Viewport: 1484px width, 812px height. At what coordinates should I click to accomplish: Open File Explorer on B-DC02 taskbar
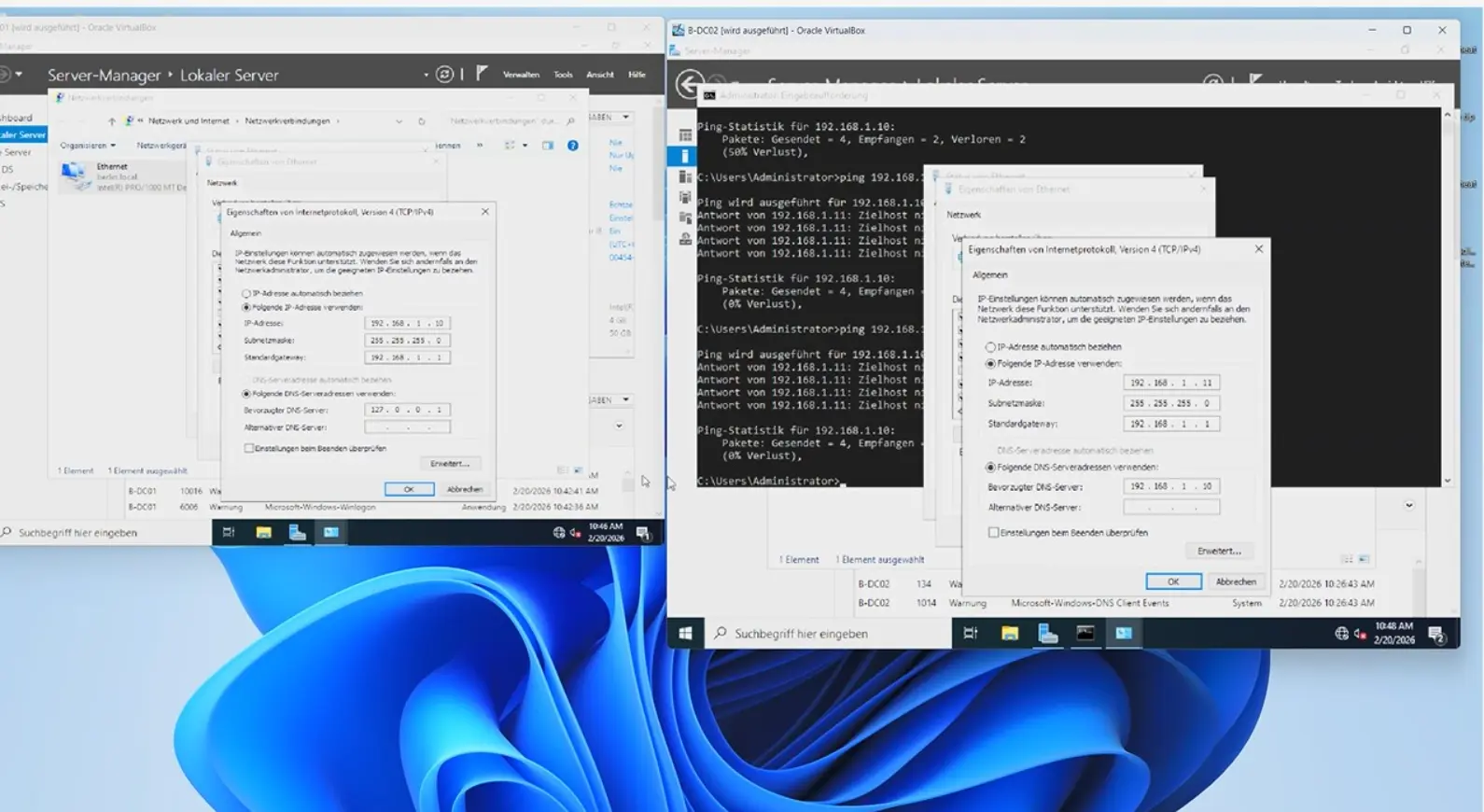pos(1009,633)
